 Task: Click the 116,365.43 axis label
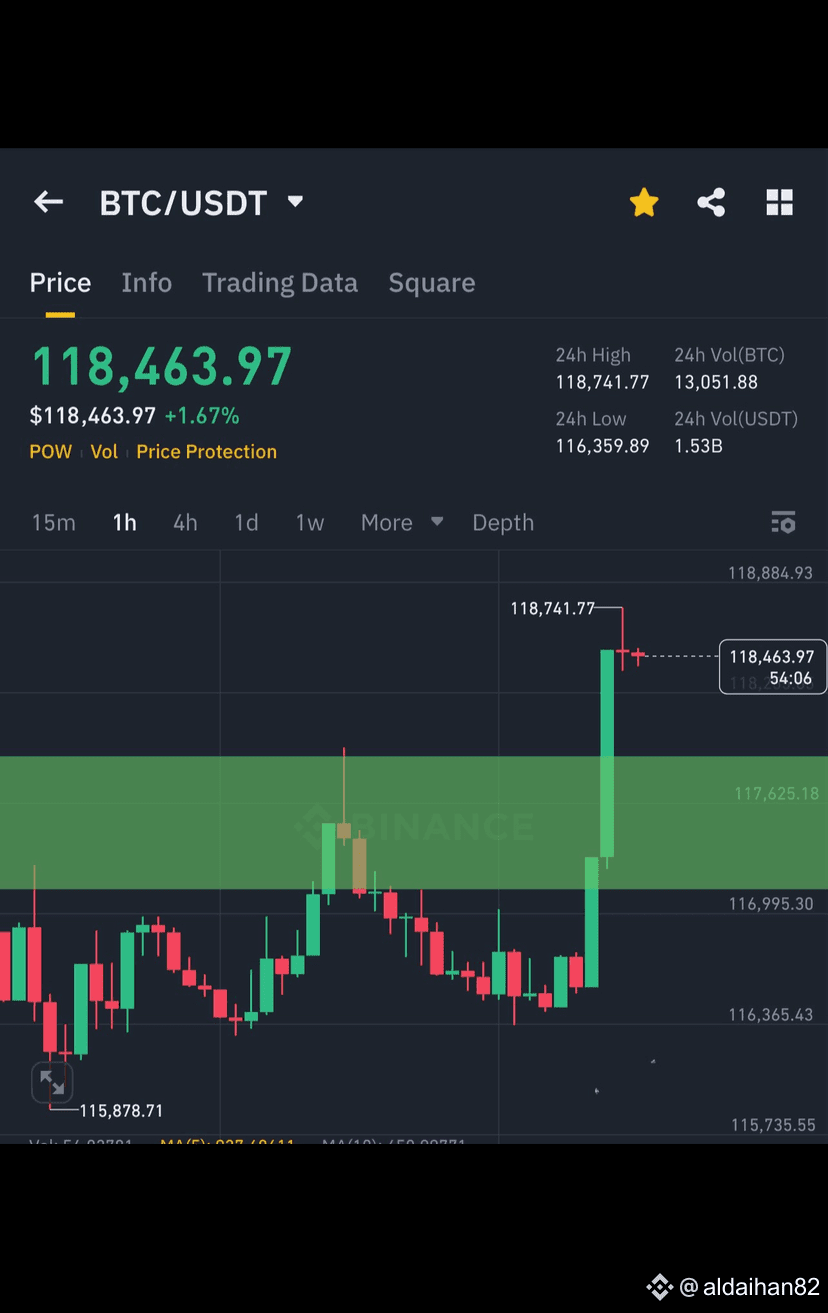[771, 1015]
